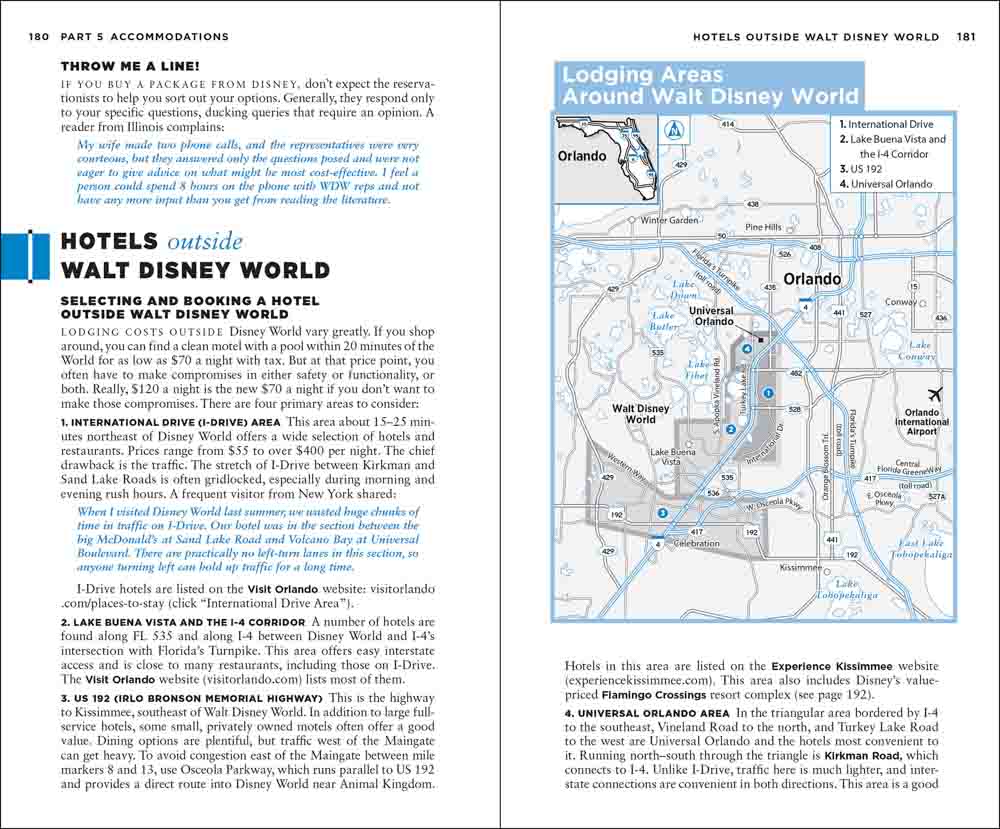The image size is (1000, 829).
Task: Select the 'Universal Orlando' legend entry
Action: 889,184
